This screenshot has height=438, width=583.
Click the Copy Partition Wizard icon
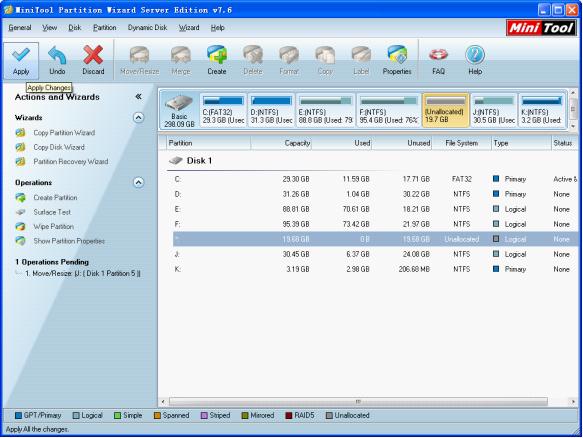(20, 133)
